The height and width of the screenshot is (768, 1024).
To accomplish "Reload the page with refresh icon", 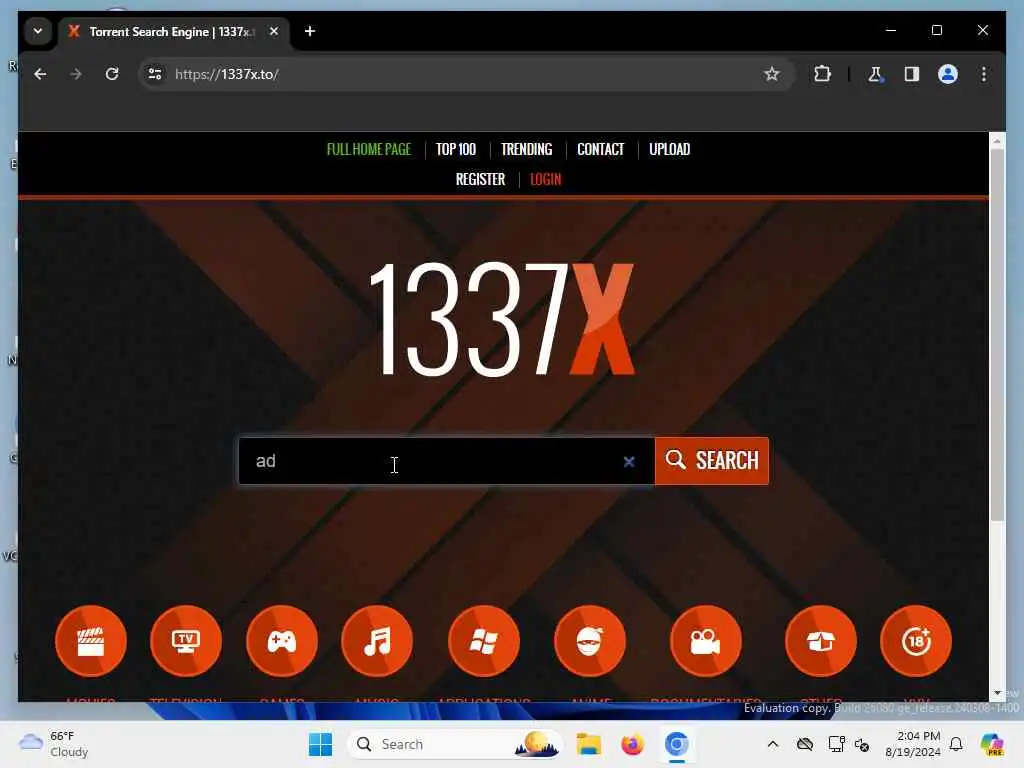I will 112,74.
